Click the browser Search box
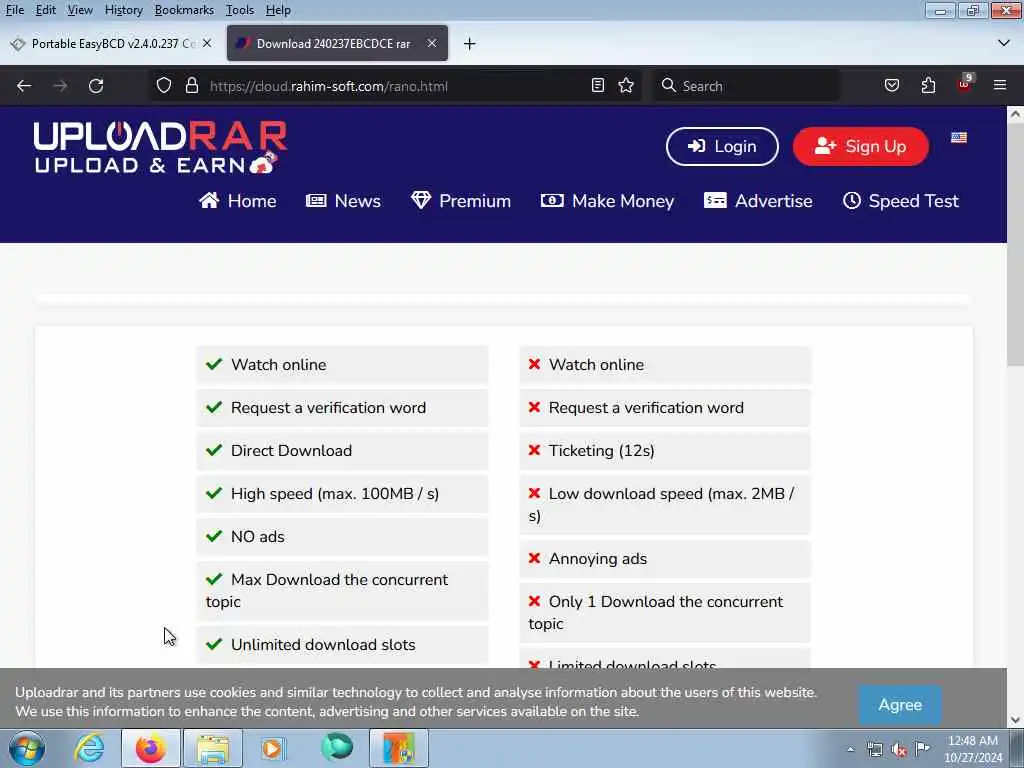Viewport: 1024px width, 768px height. coord(746,86)
